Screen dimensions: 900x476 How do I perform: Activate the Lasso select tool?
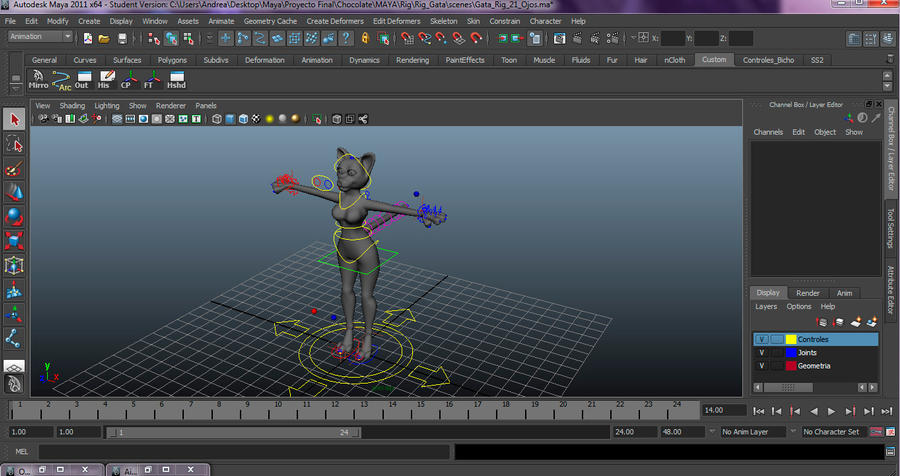(14, 144)
